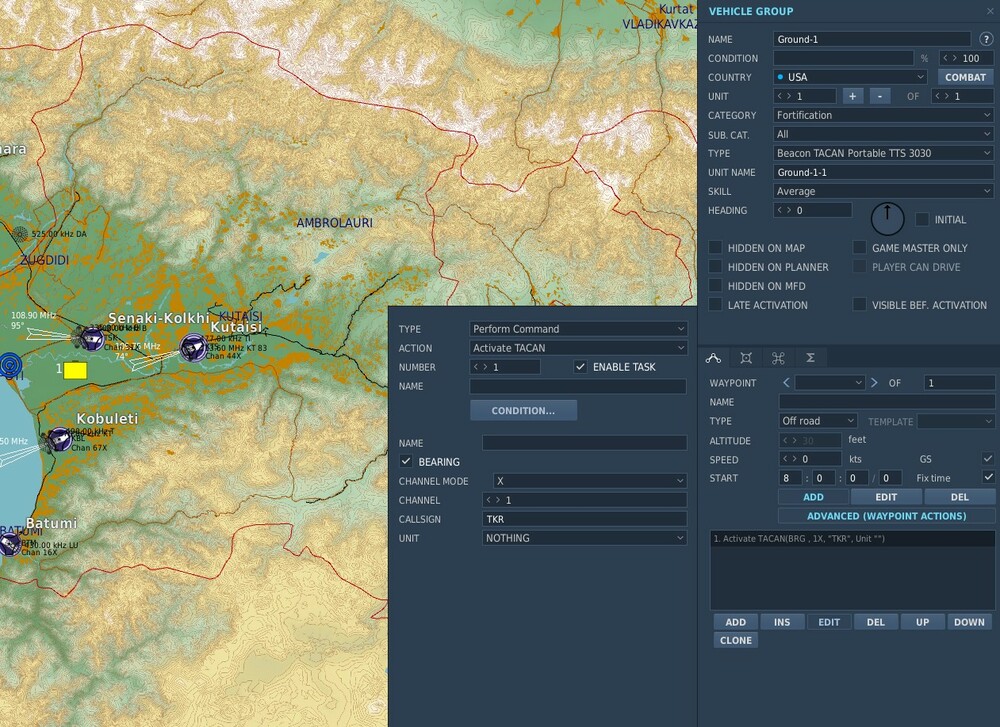Click the TACAN beacon unit near Batumi
This screenshot has width=1000, height=727.
pos(11,544)
